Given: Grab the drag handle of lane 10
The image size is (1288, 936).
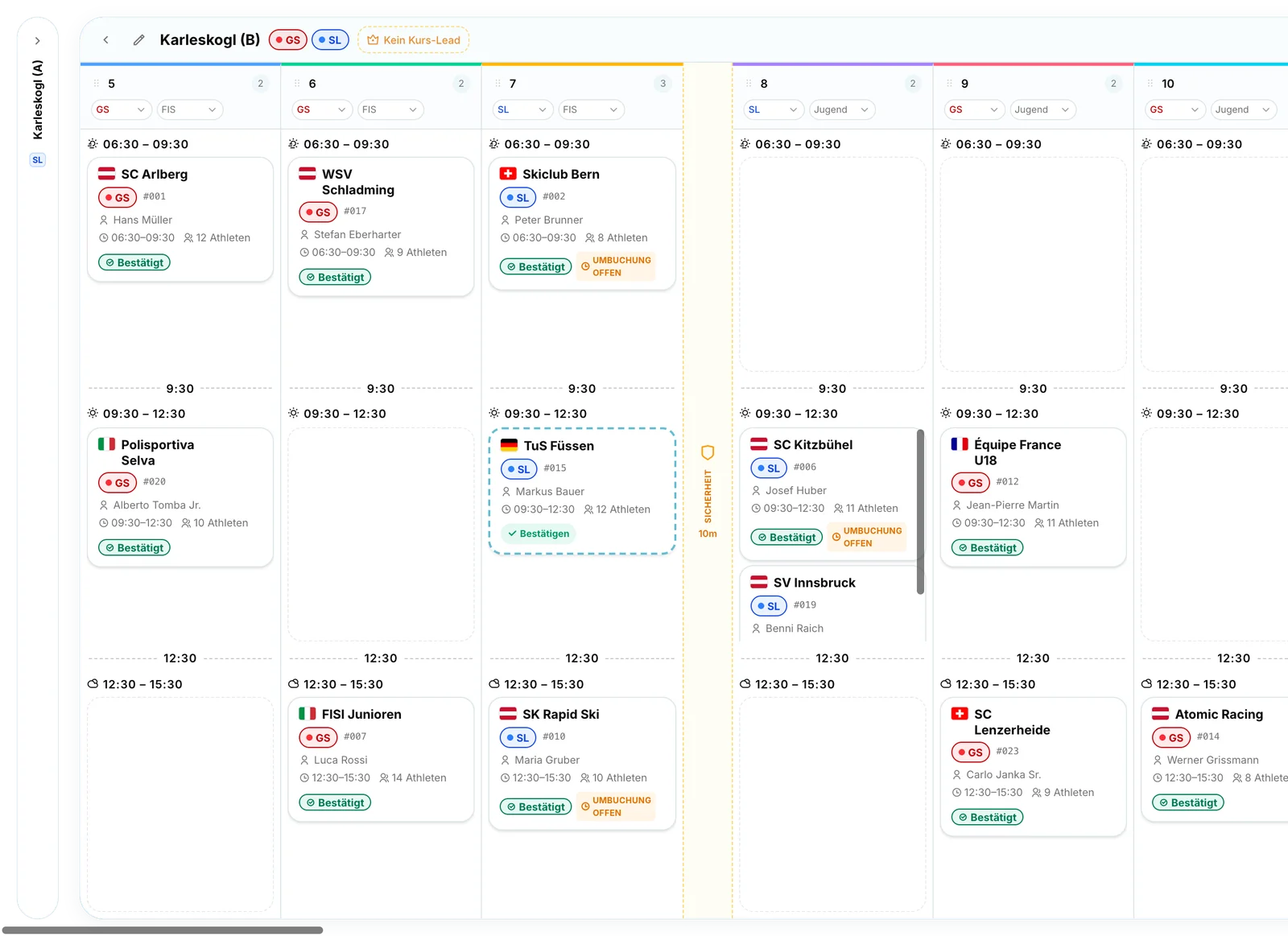Looking at the screenshot, I should [x=1150, y=84].
